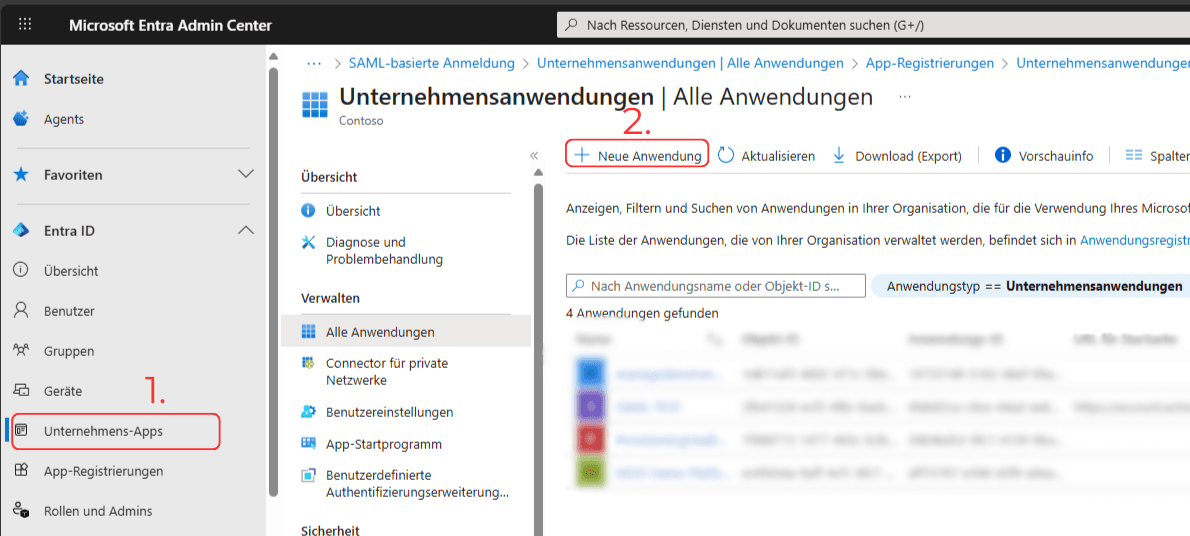Click the Rollen und Admins icon
The width and height of the screenshot is (1190, 536).
click(21, 511)
